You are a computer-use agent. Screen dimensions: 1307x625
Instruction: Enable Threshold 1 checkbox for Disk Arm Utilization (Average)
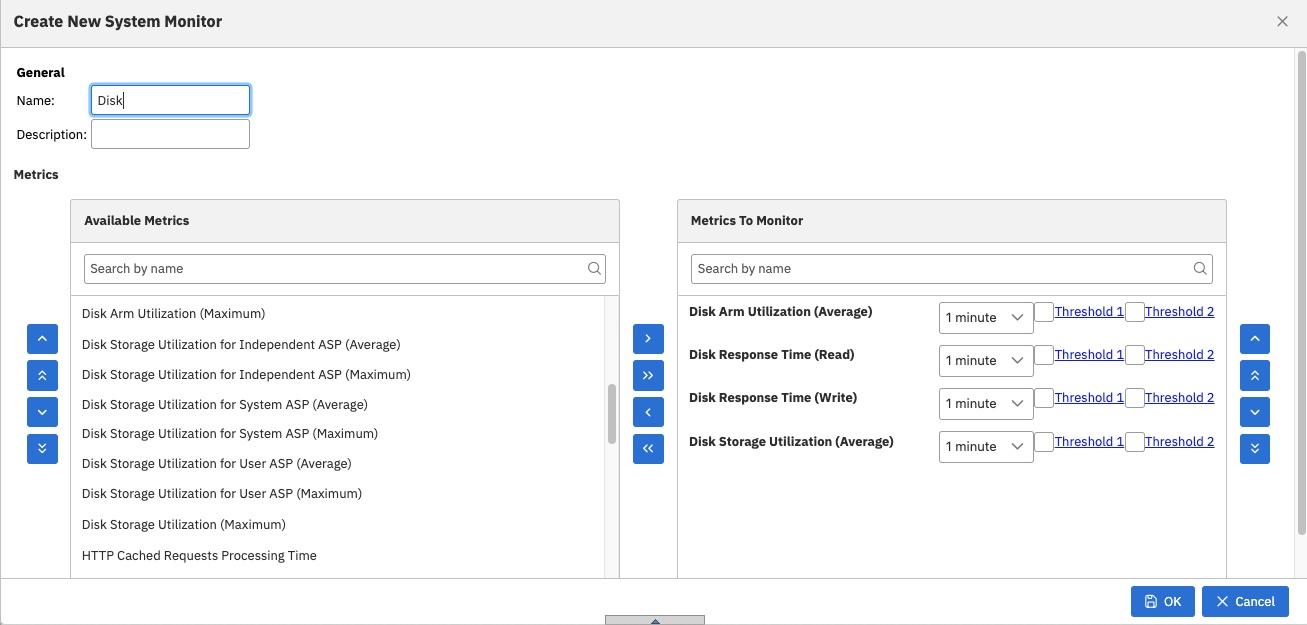click(x=1044, y=312)
